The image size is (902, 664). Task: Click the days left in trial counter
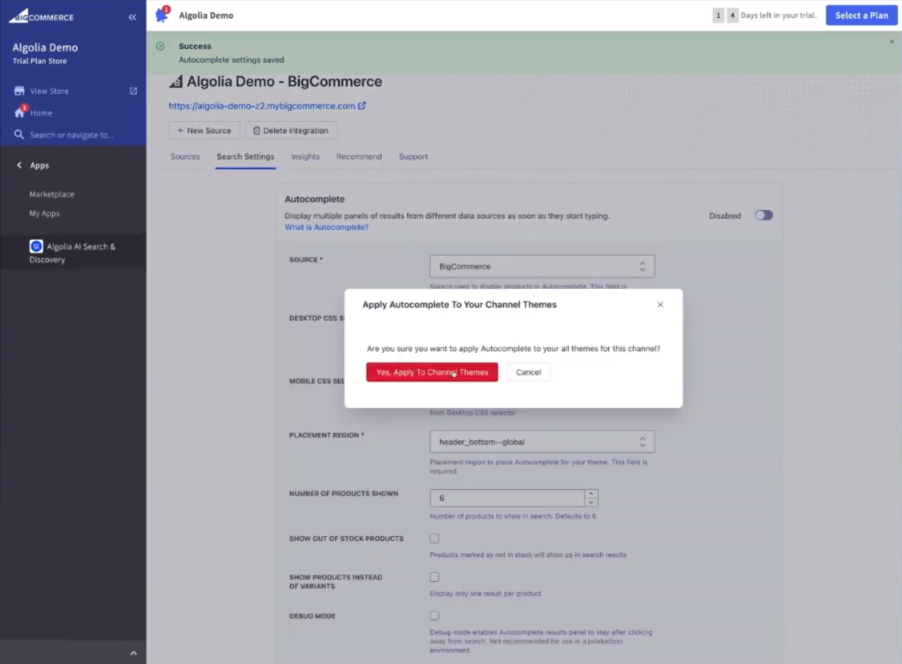[x=765, y=16]
